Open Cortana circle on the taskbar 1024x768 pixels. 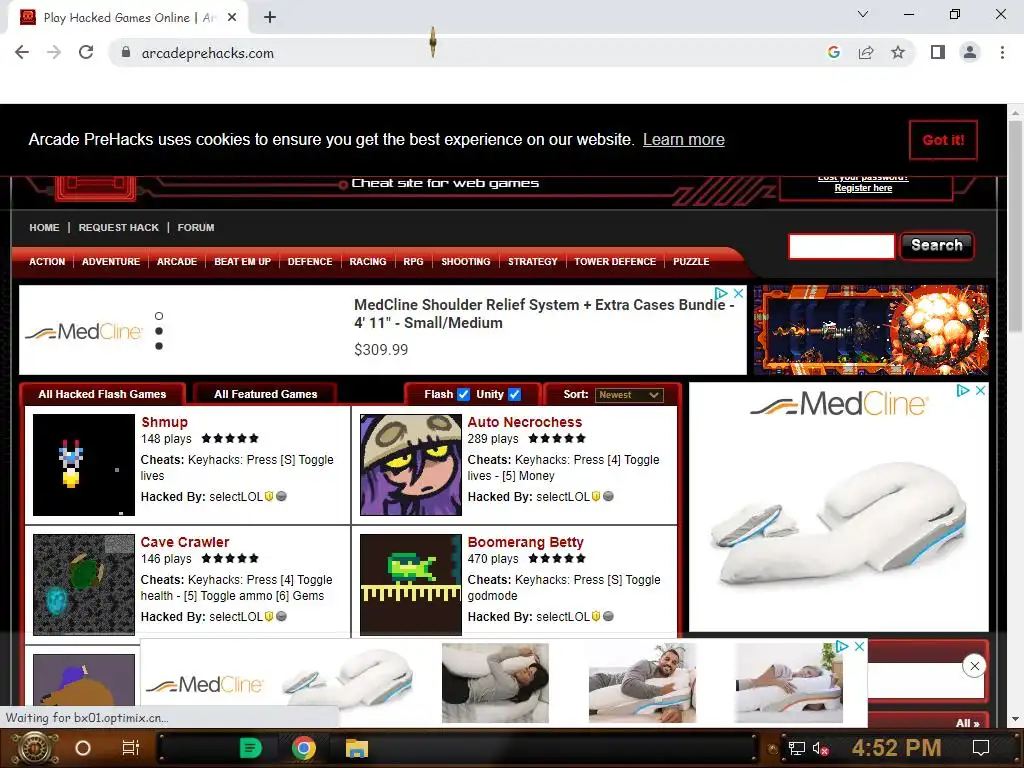click(x=83, y=748)
